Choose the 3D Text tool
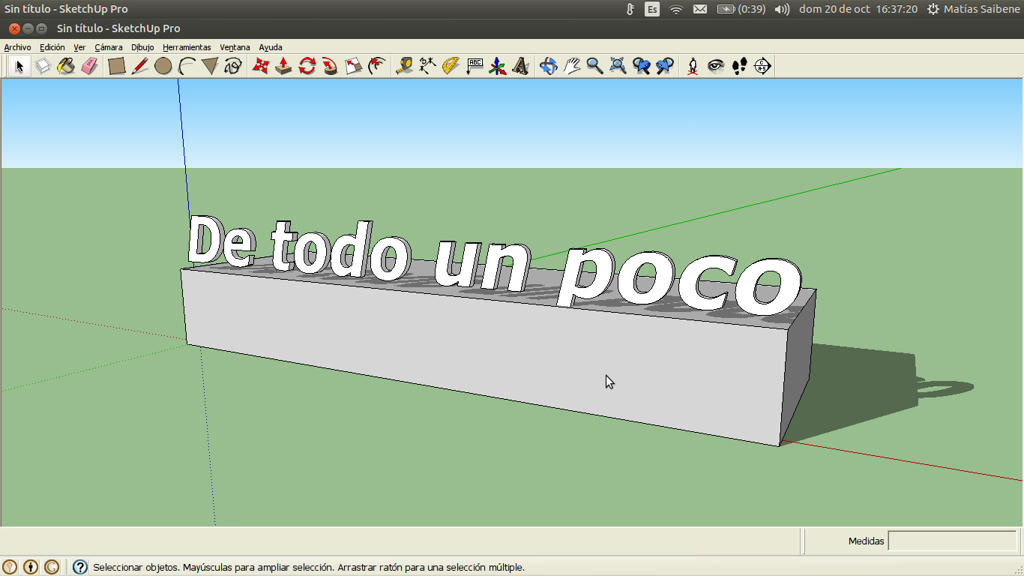This screenshot has height=576, width=1024. 520,66
